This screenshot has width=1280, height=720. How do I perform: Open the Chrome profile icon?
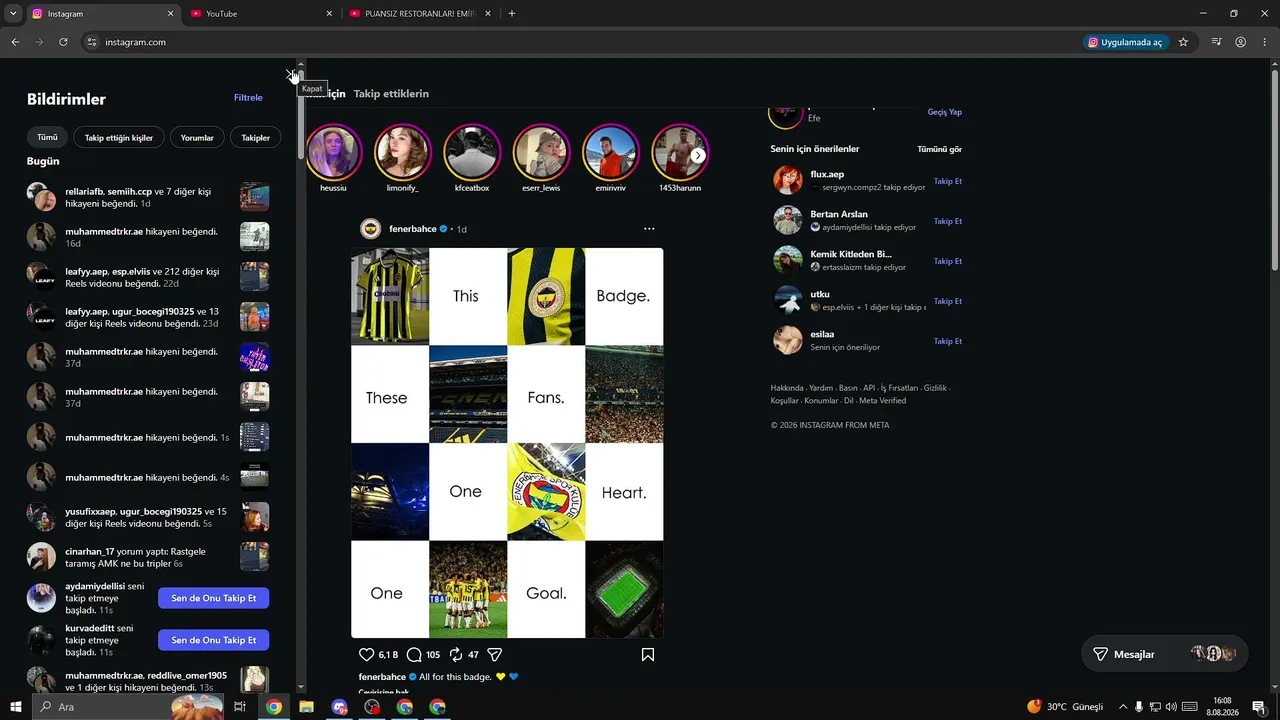click(x=1240, y=42)
